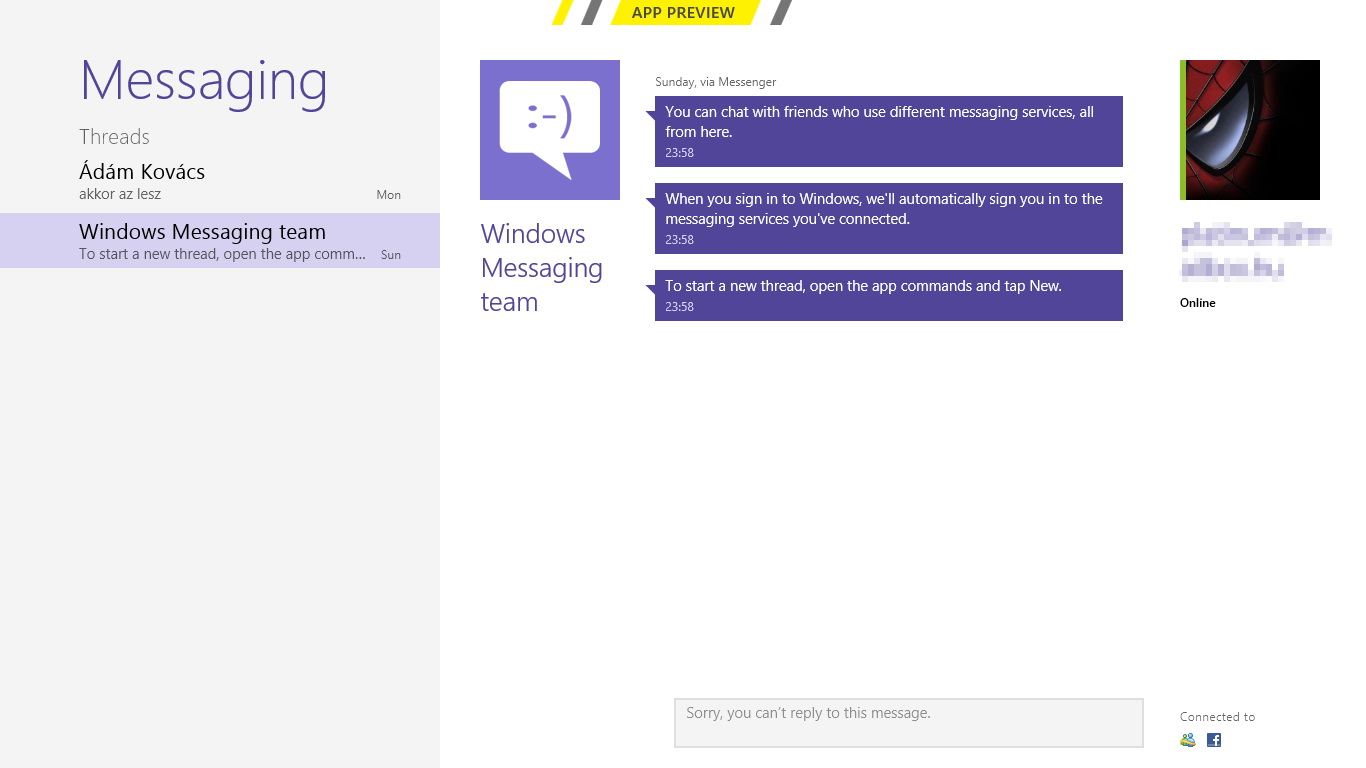Open the Spider-Man profile picture
Screen dimensions: 1366x768
1250,130
